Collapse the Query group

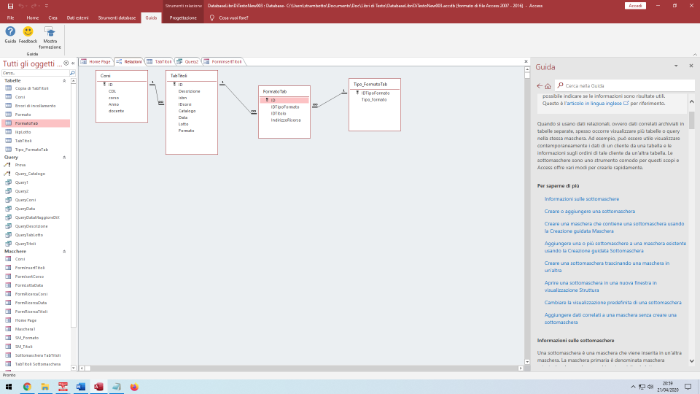pyautogui.click(x=64, y=158)
